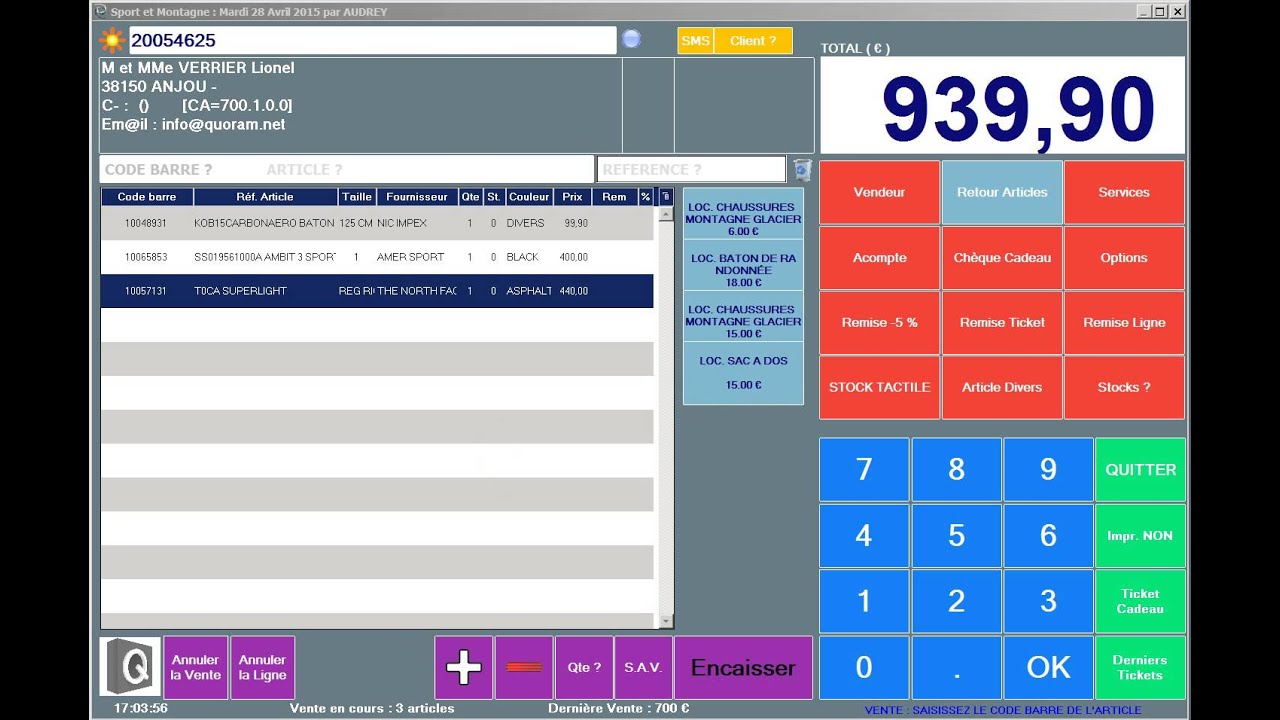Apply Remise -5 %
The image size is (1280, 720).
[879, 322]
